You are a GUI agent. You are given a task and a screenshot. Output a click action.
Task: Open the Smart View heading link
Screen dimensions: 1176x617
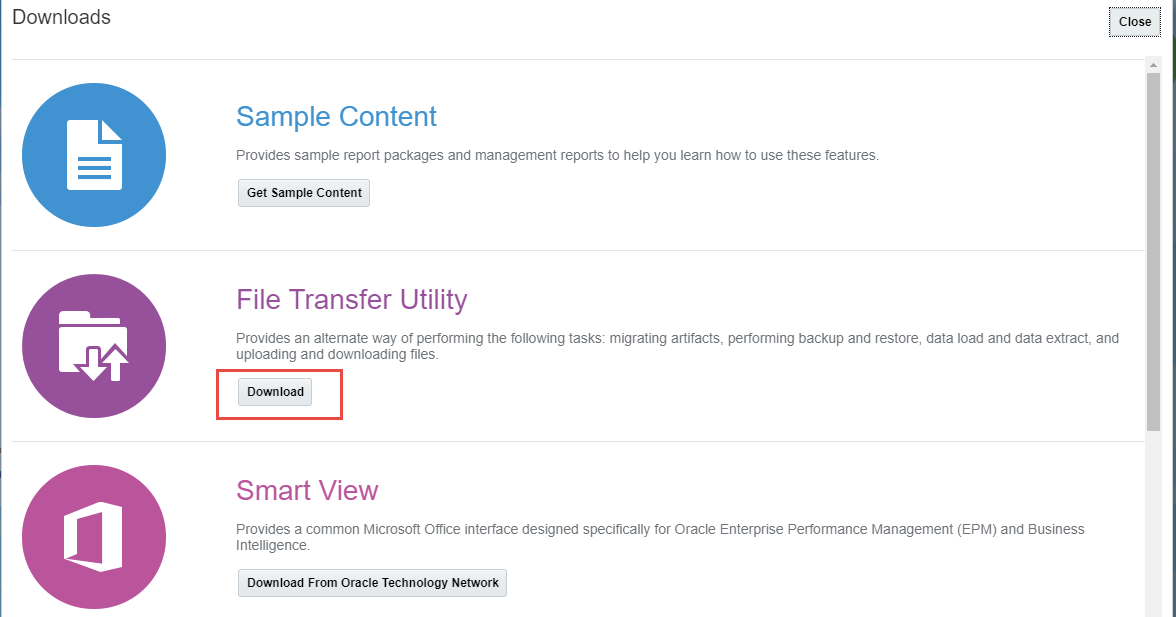click(x=307, y=490)
